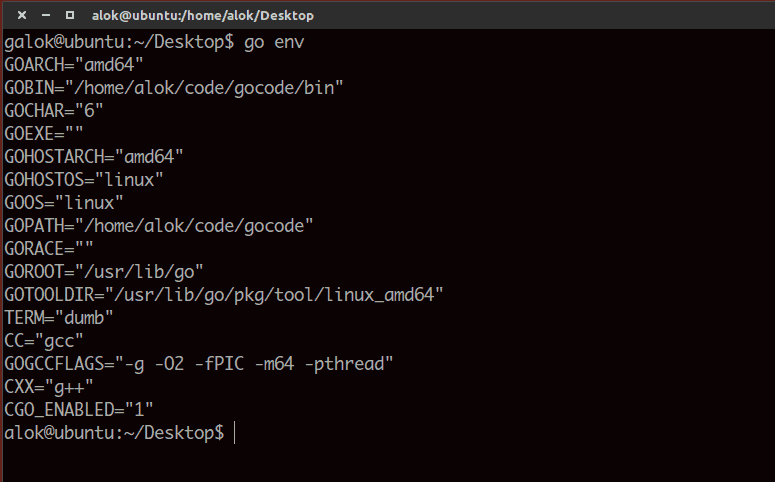This screenshot has height=482, width=775.
Task: Click the CGO_ENABLED="1" line
Action: click(79, 409)
